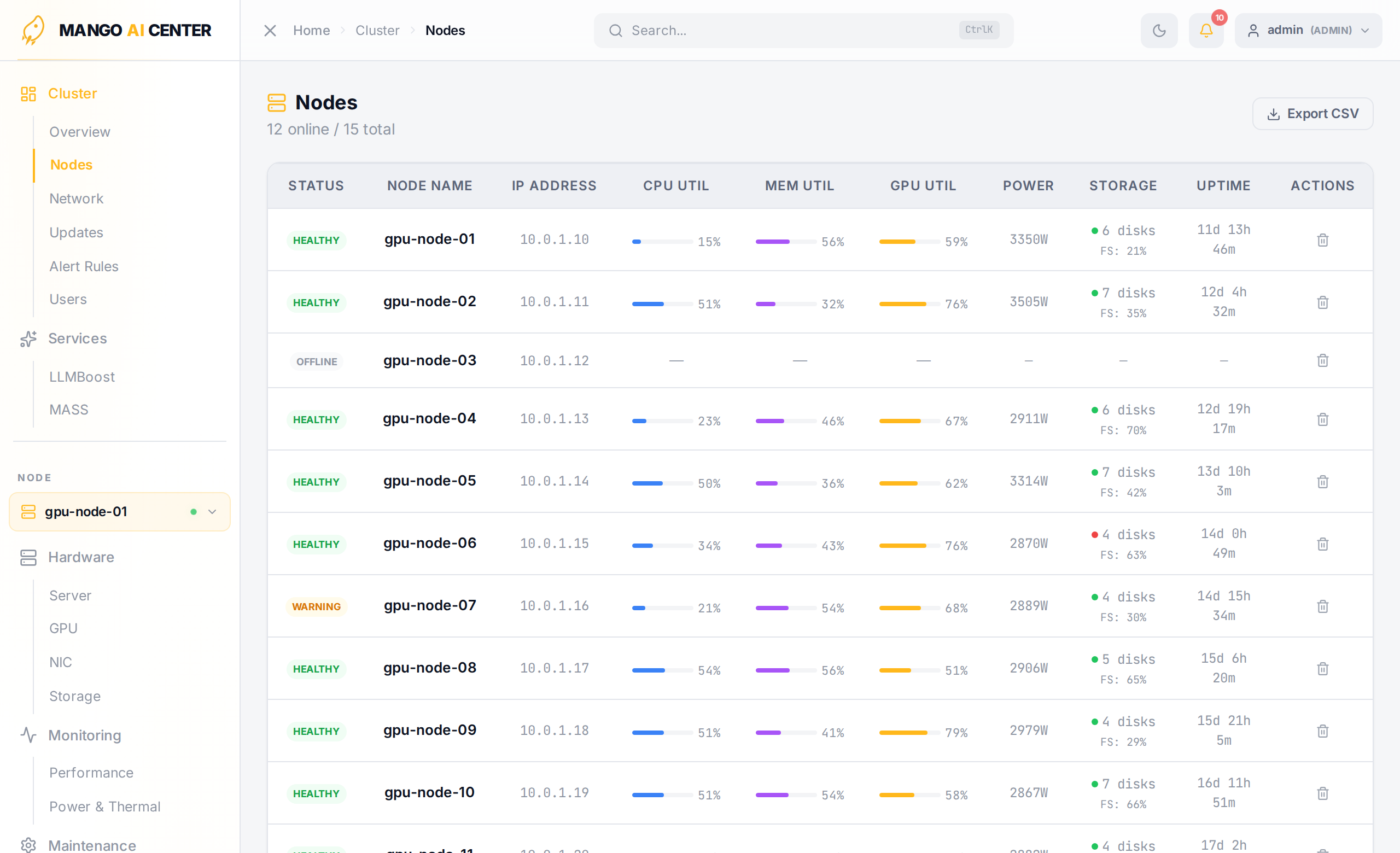Delete gpu-node-06 with trash icon

click(1322, 544)
